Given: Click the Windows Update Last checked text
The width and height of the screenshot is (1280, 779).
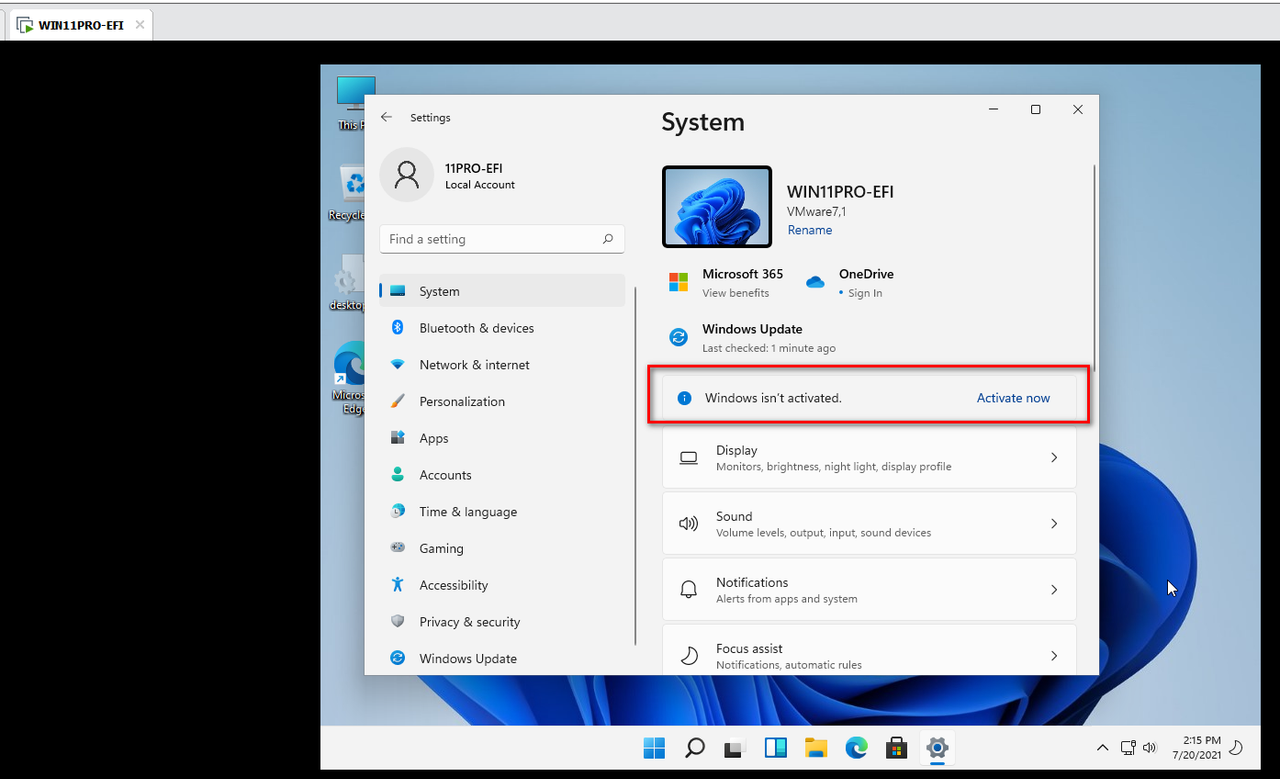Looking at the screenshot, I should [x=769, y=348].
